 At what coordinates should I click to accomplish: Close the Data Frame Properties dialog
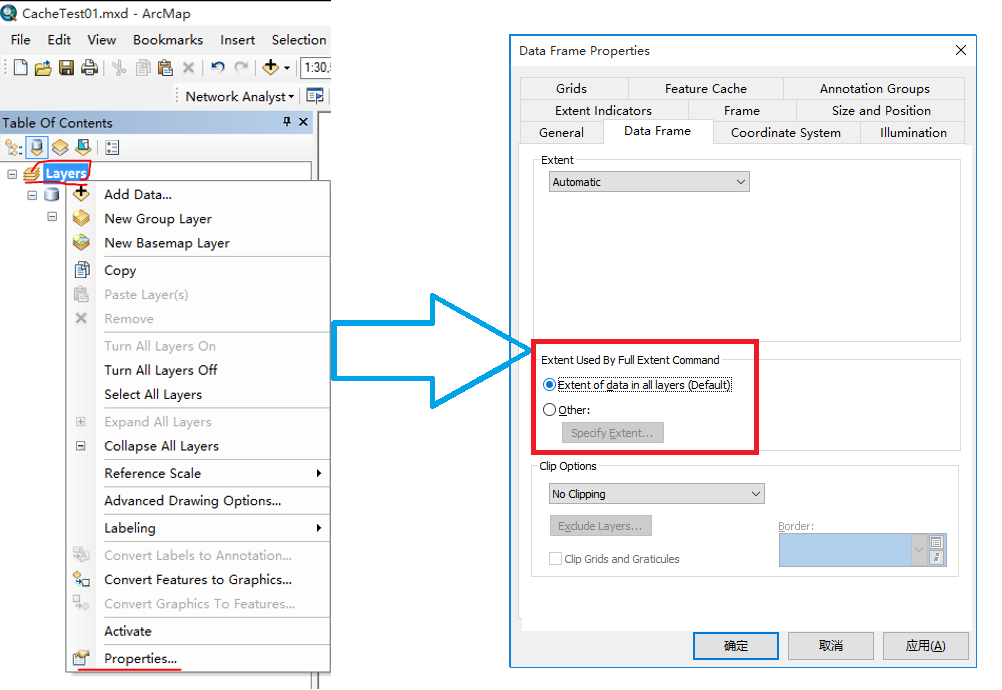[x=960, y=50]
